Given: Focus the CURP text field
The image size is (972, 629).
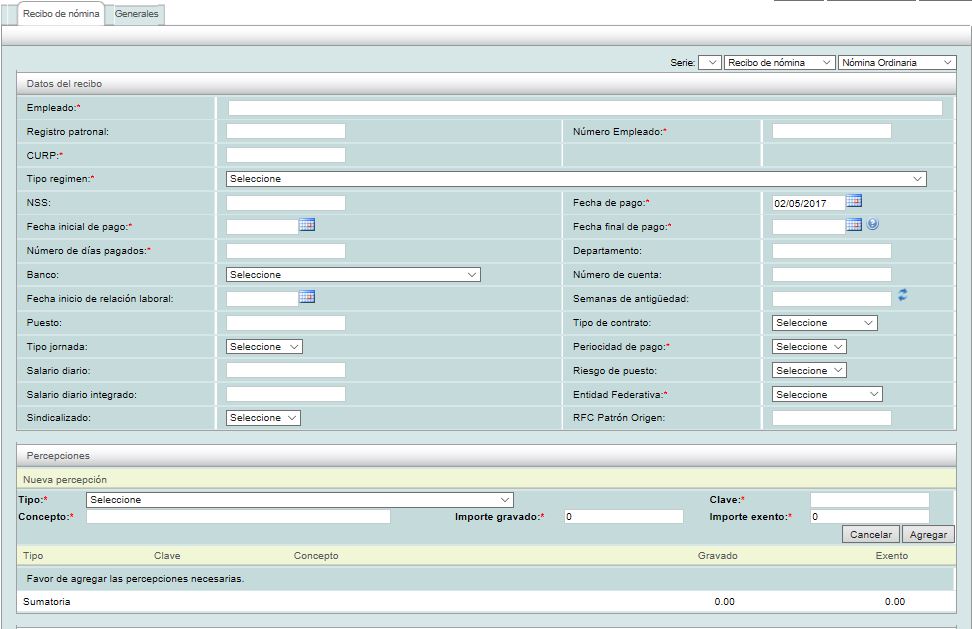Looking at the screenshot, I should click(286, 155).
